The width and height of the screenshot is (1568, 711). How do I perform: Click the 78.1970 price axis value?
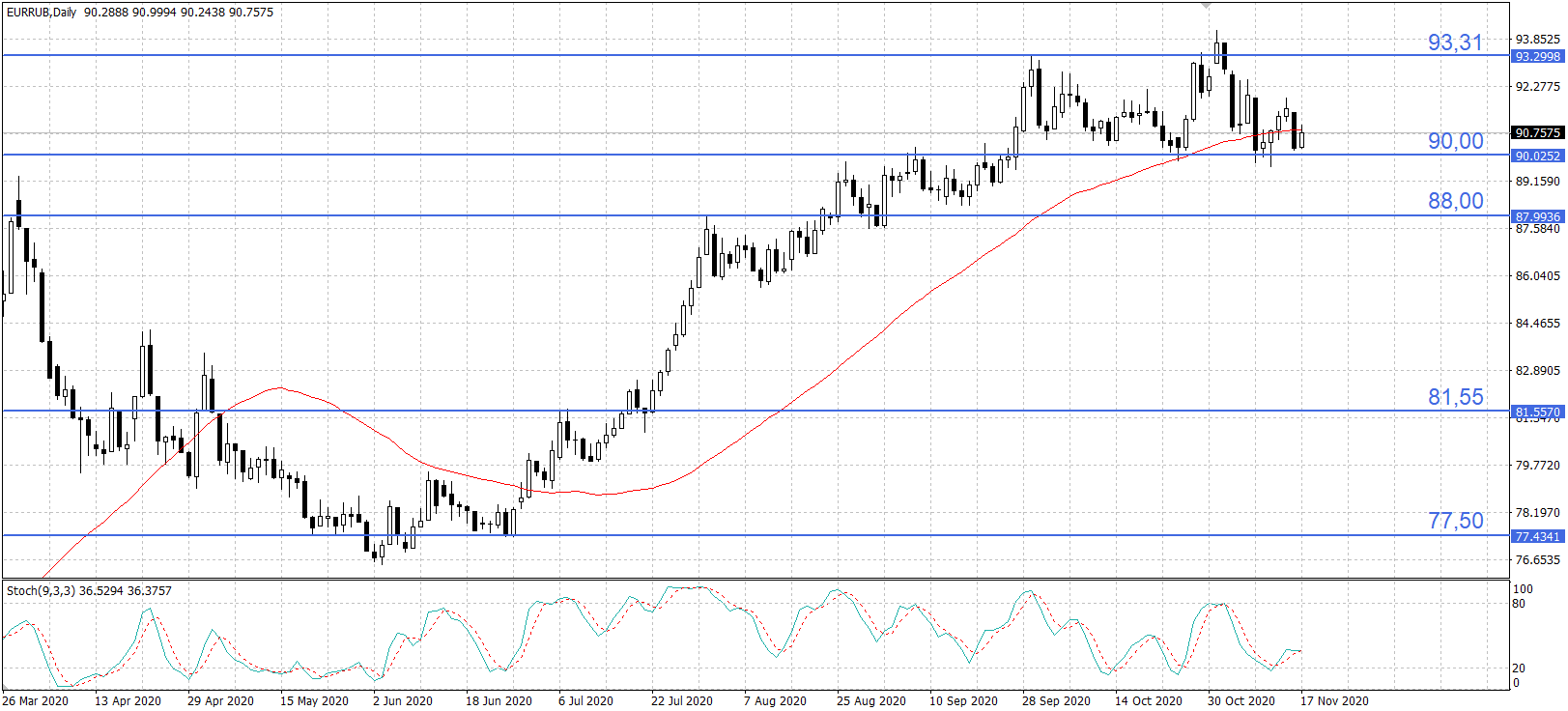[x=1537, y=513]
